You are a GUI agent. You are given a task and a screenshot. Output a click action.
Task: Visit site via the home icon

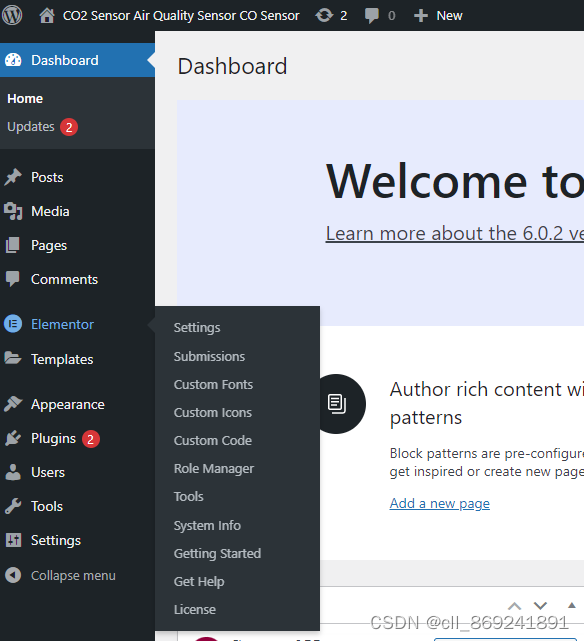tap(47, 16)
